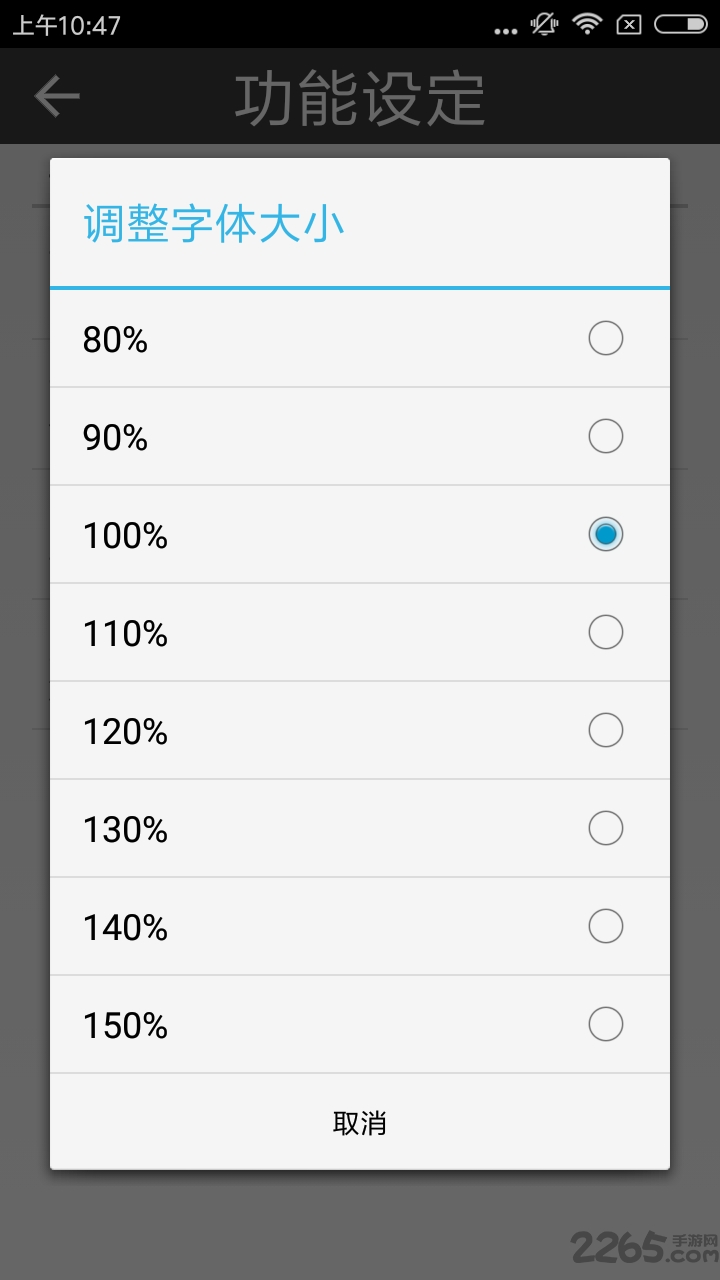Tap the SIM card status icon

(x=629, y=24)
